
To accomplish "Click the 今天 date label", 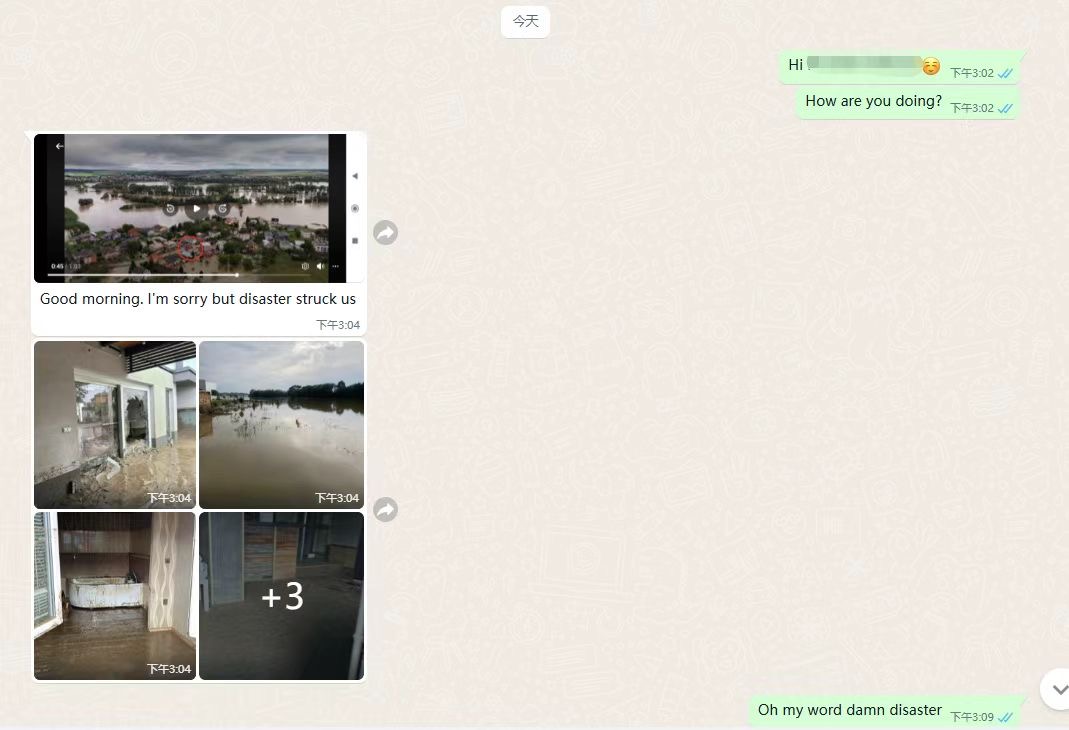I will [525, 22].
